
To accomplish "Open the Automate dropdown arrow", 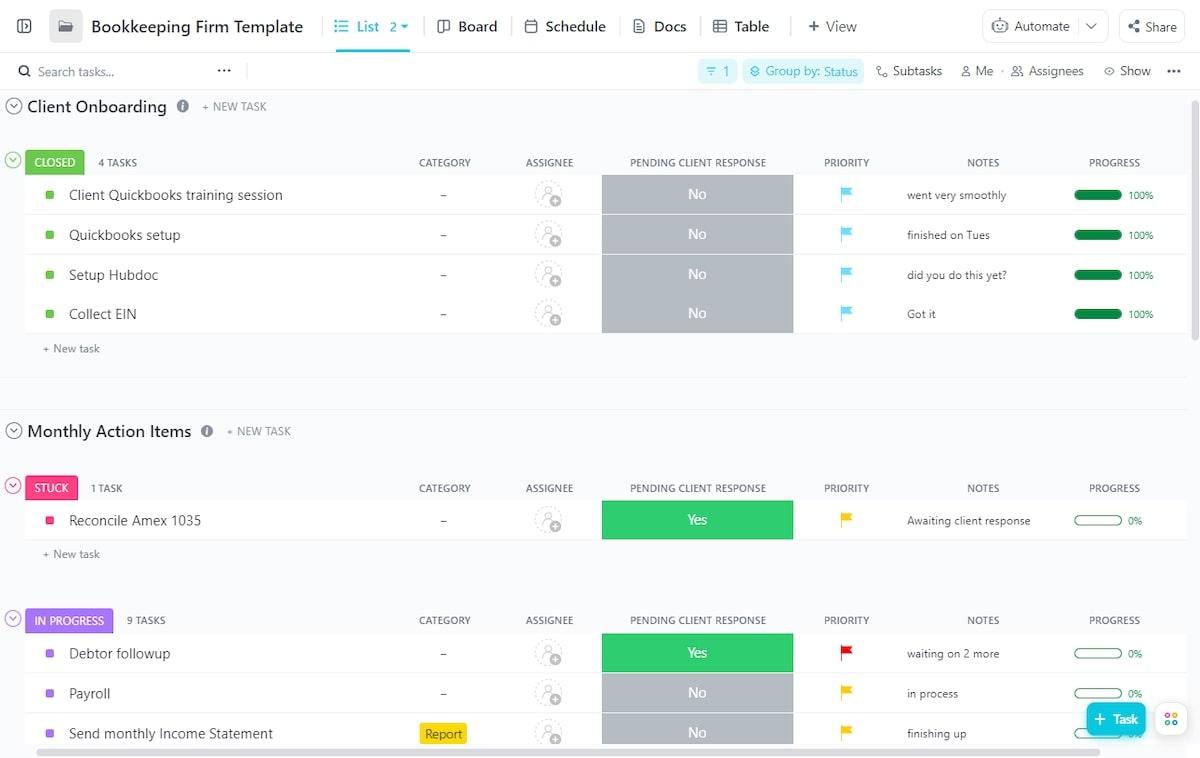I will pos(1091,26).
